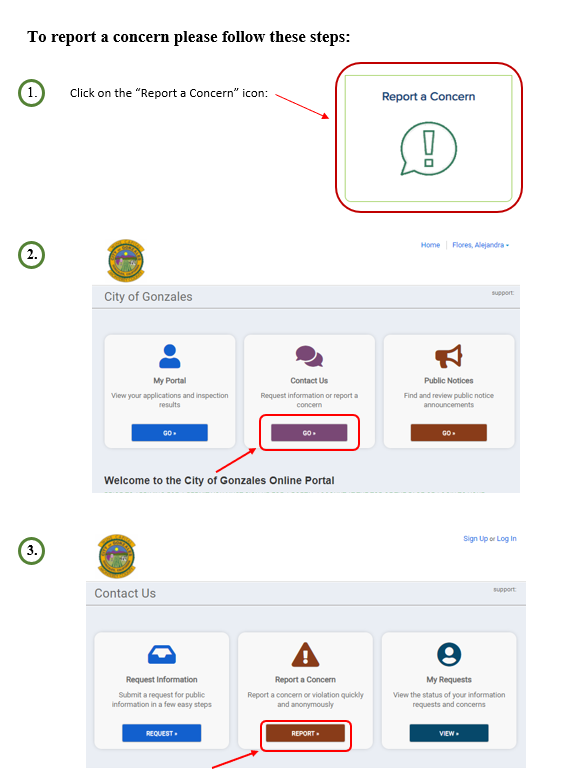Click the Sign Up link
Image resolution: width=565 pixels, height=780 pixels.
[x=475, y=538]
